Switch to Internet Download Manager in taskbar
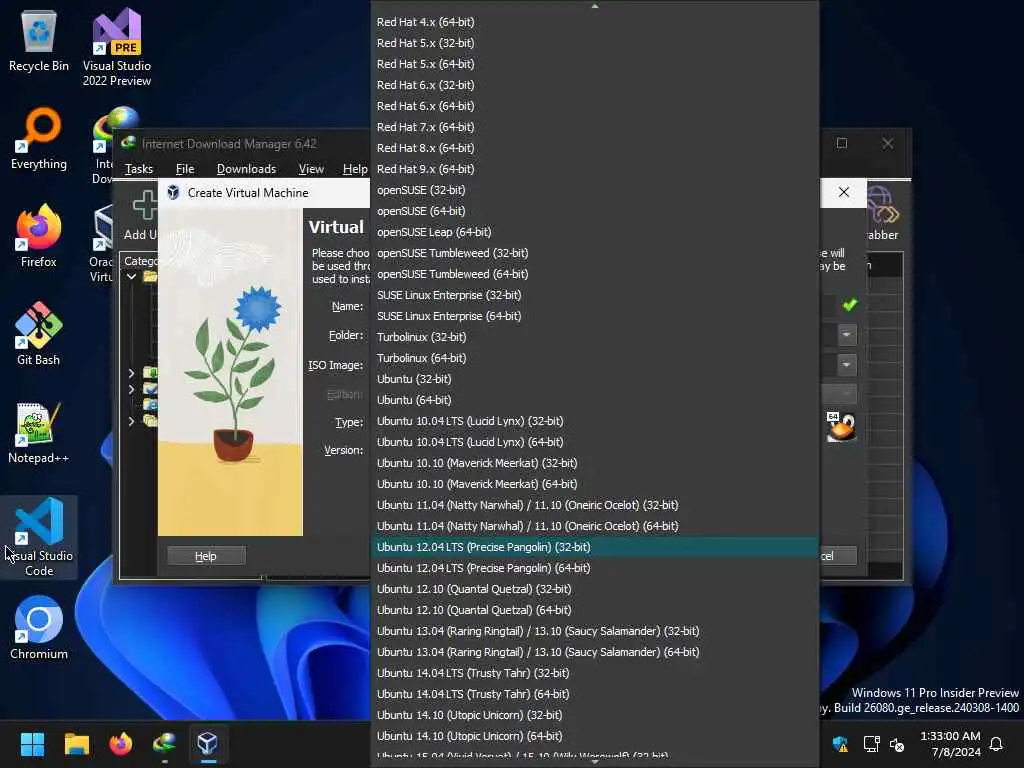 (164, 743)
